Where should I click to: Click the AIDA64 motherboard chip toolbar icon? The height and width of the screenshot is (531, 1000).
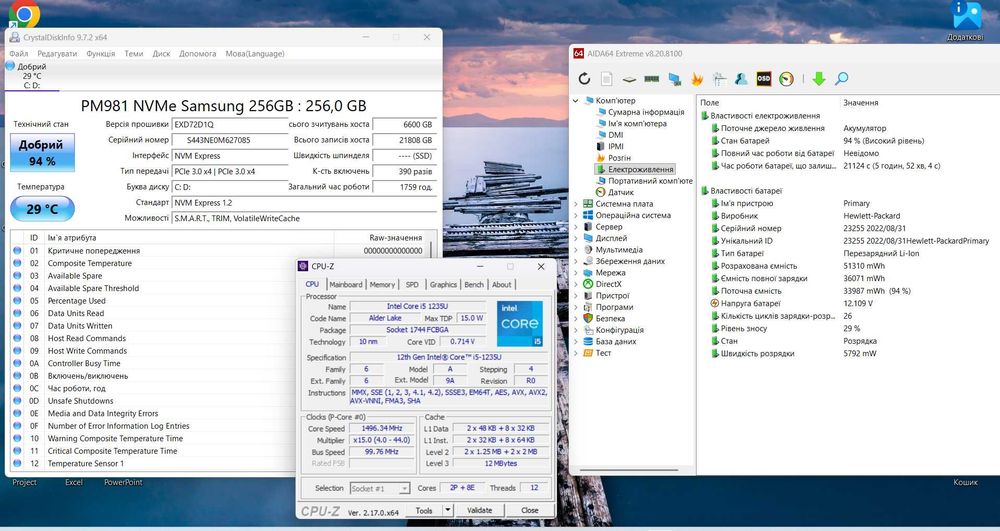coord(629,79)
